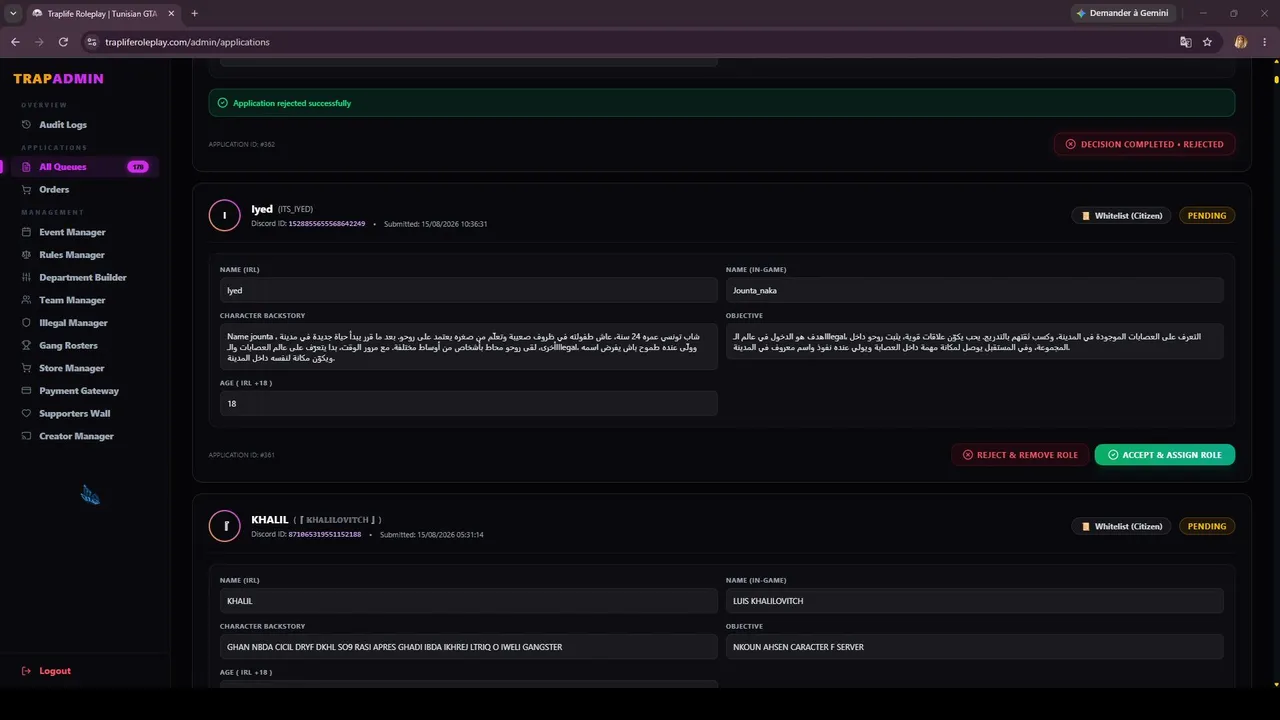Go to Audit Logs menu item

pos(63,125)
